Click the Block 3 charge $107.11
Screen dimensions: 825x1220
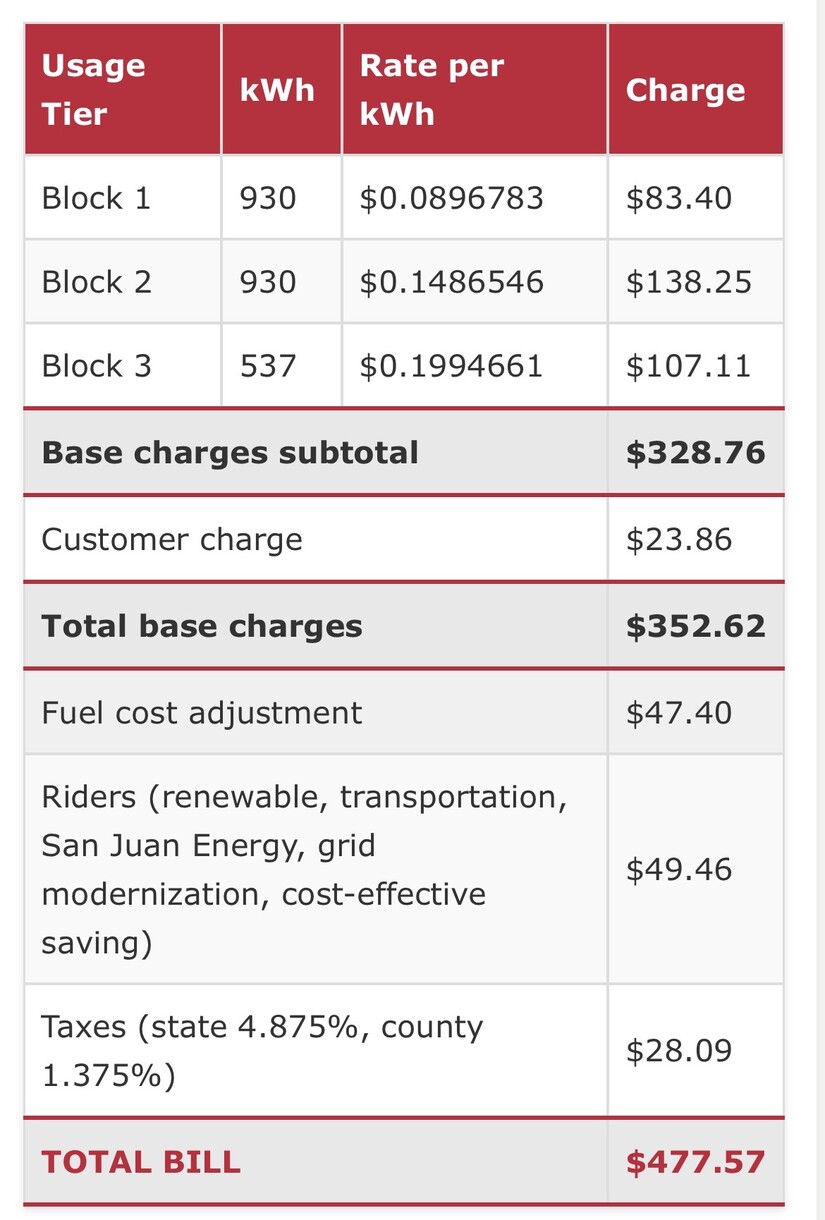688,366
